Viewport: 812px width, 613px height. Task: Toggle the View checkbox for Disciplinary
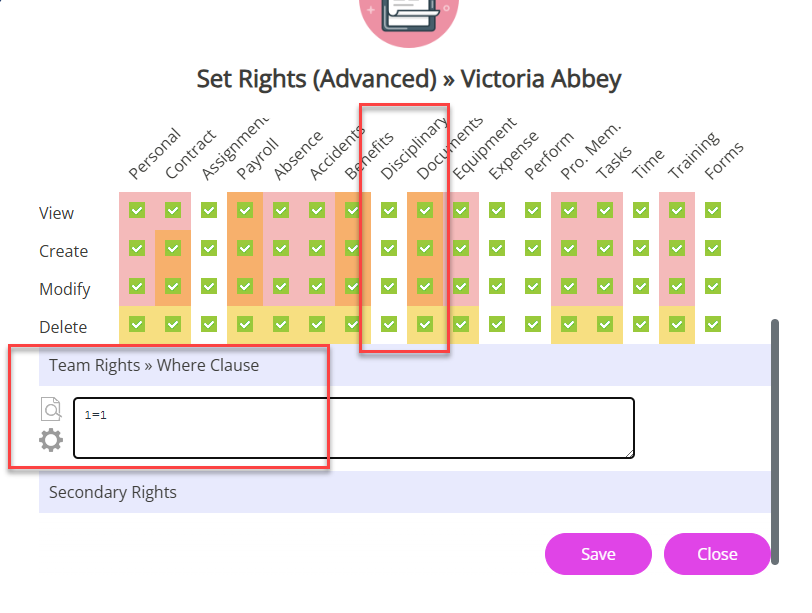coord(389,210)
